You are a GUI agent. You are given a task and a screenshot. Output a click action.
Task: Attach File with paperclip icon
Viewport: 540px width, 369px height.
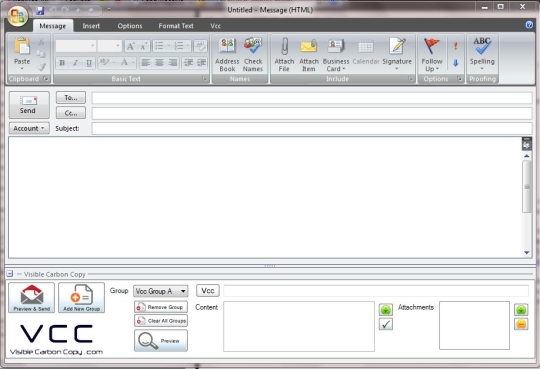click(x=284, y=54)
